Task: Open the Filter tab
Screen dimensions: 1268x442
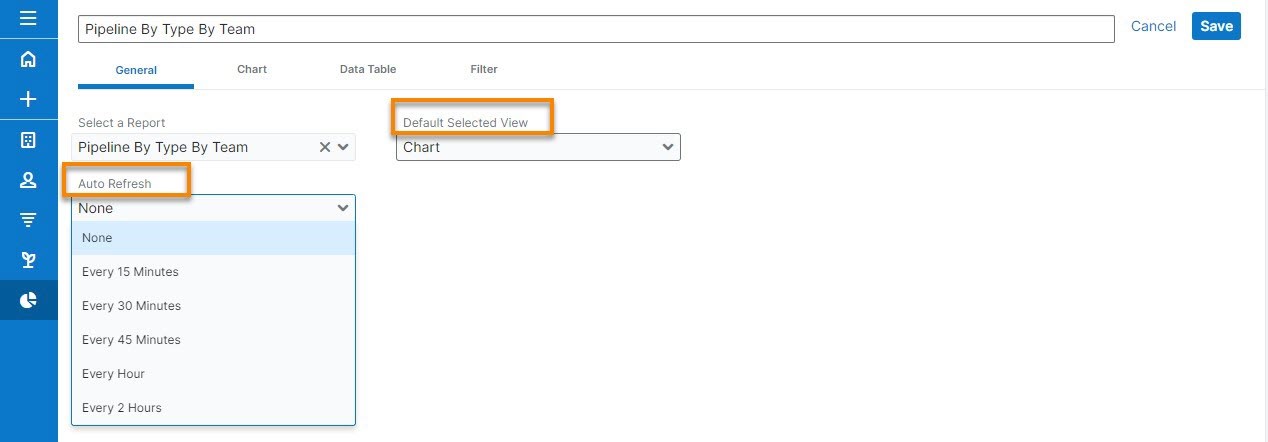Action: (484, 69)
